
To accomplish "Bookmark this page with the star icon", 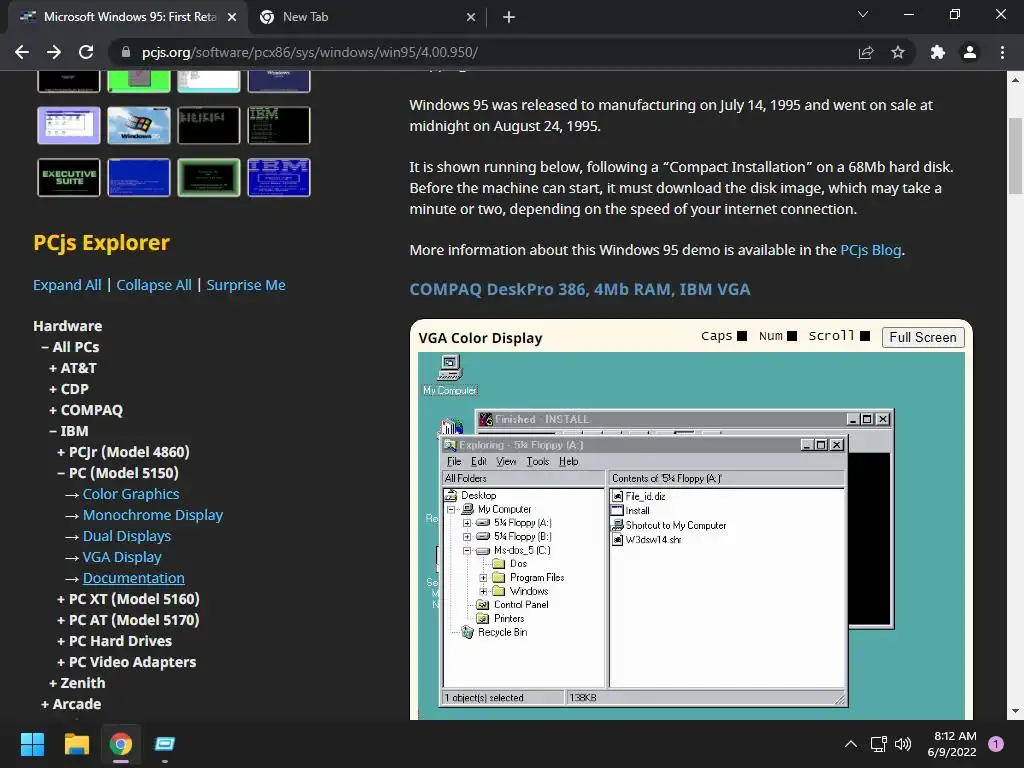I will click(x=898, y=52).
